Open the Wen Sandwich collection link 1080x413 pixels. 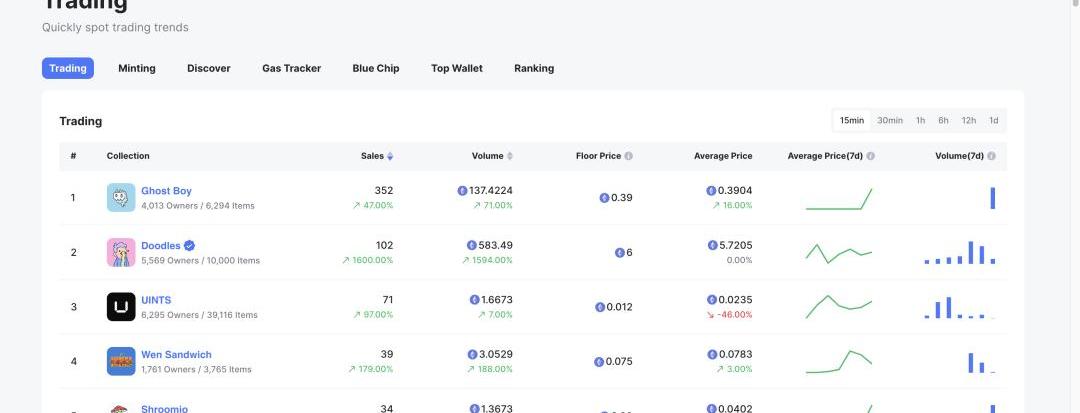point(176,355)
